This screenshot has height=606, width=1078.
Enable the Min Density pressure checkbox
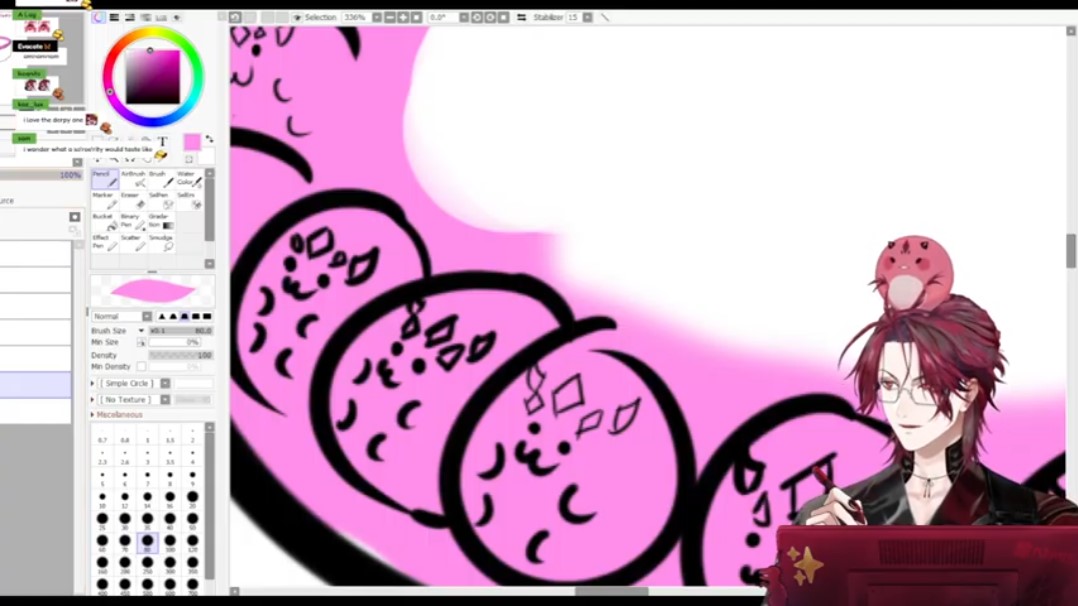pos(141,367)
